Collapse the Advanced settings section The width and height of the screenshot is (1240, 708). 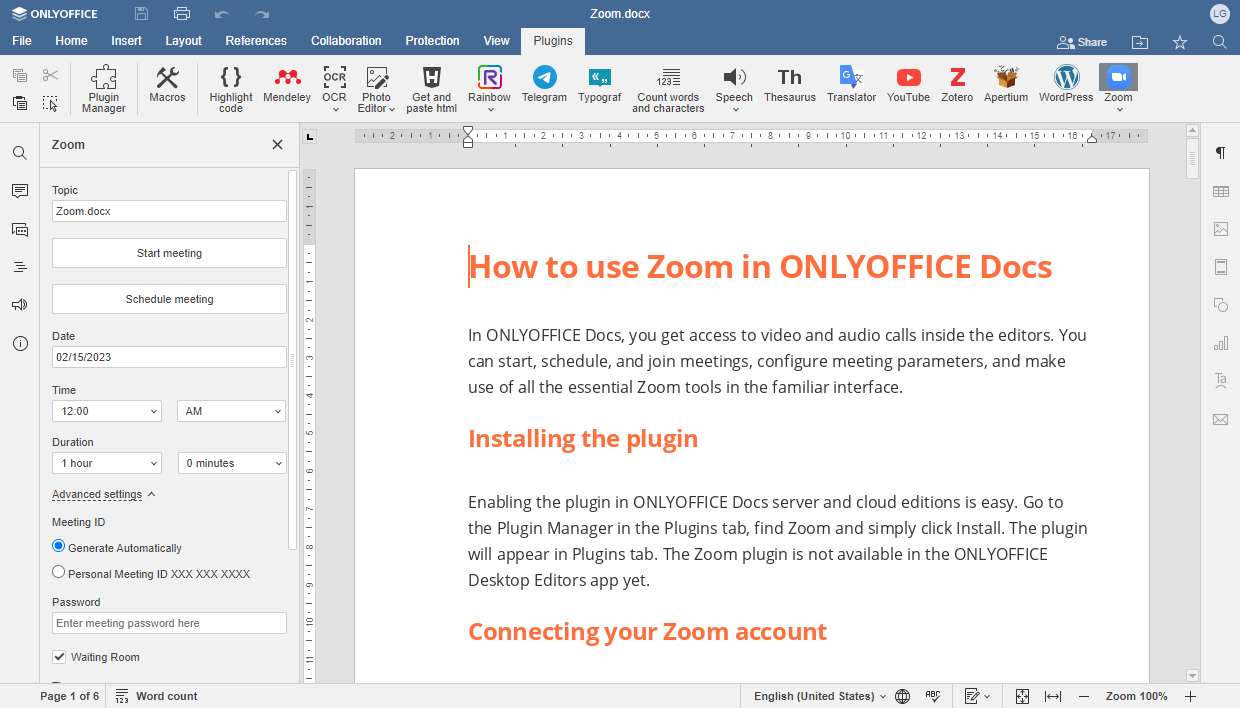click(104, 494)
